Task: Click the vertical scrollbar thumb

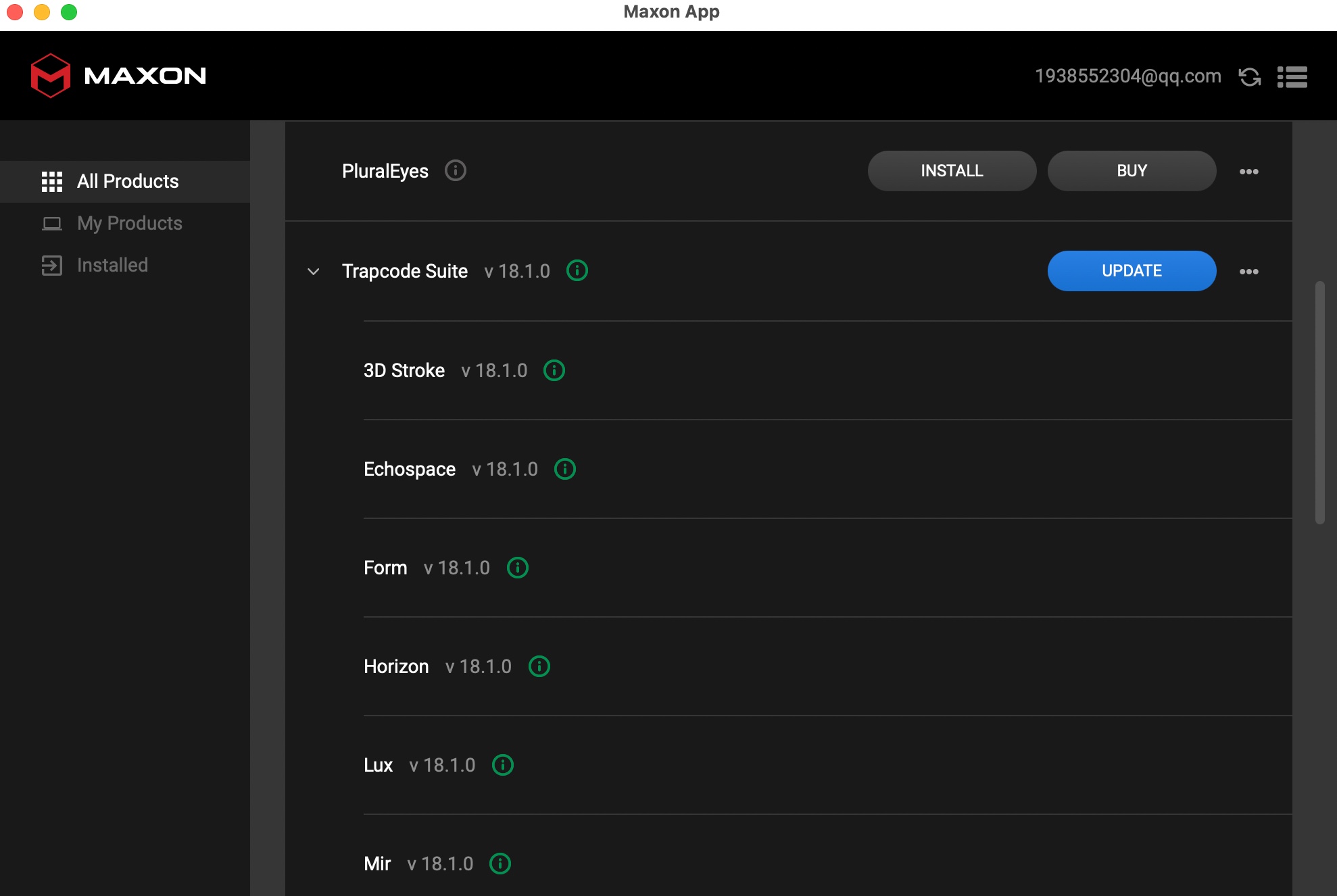Action: pos(1319,403)
